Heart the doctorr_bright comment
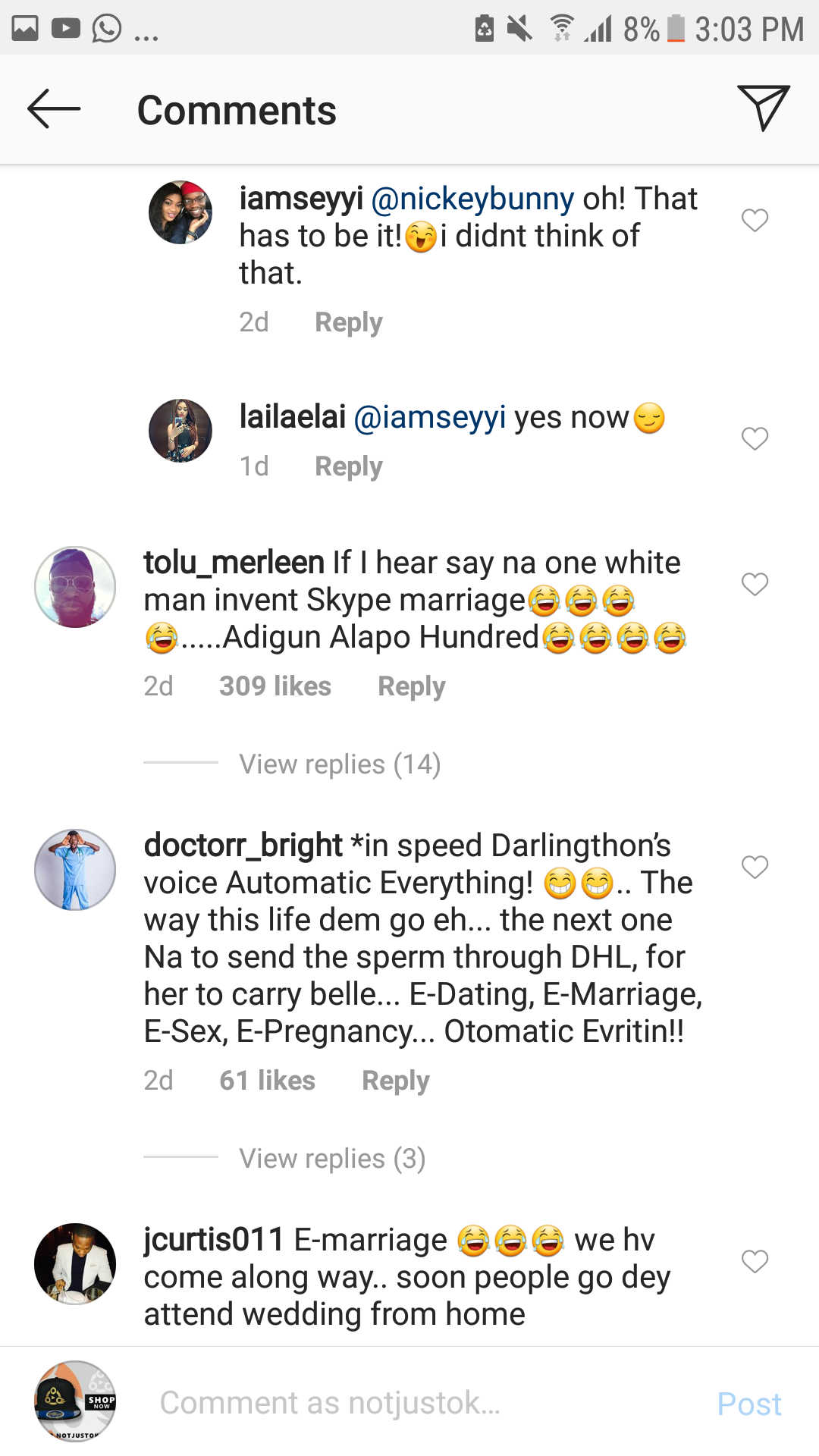The image size is (819, 1456). [755, 867]
